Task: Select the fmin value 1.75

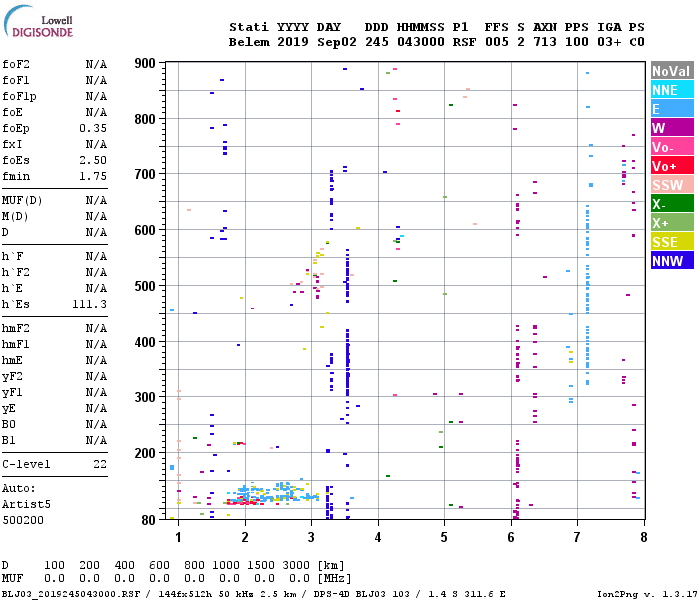Action: click(93, 176)
